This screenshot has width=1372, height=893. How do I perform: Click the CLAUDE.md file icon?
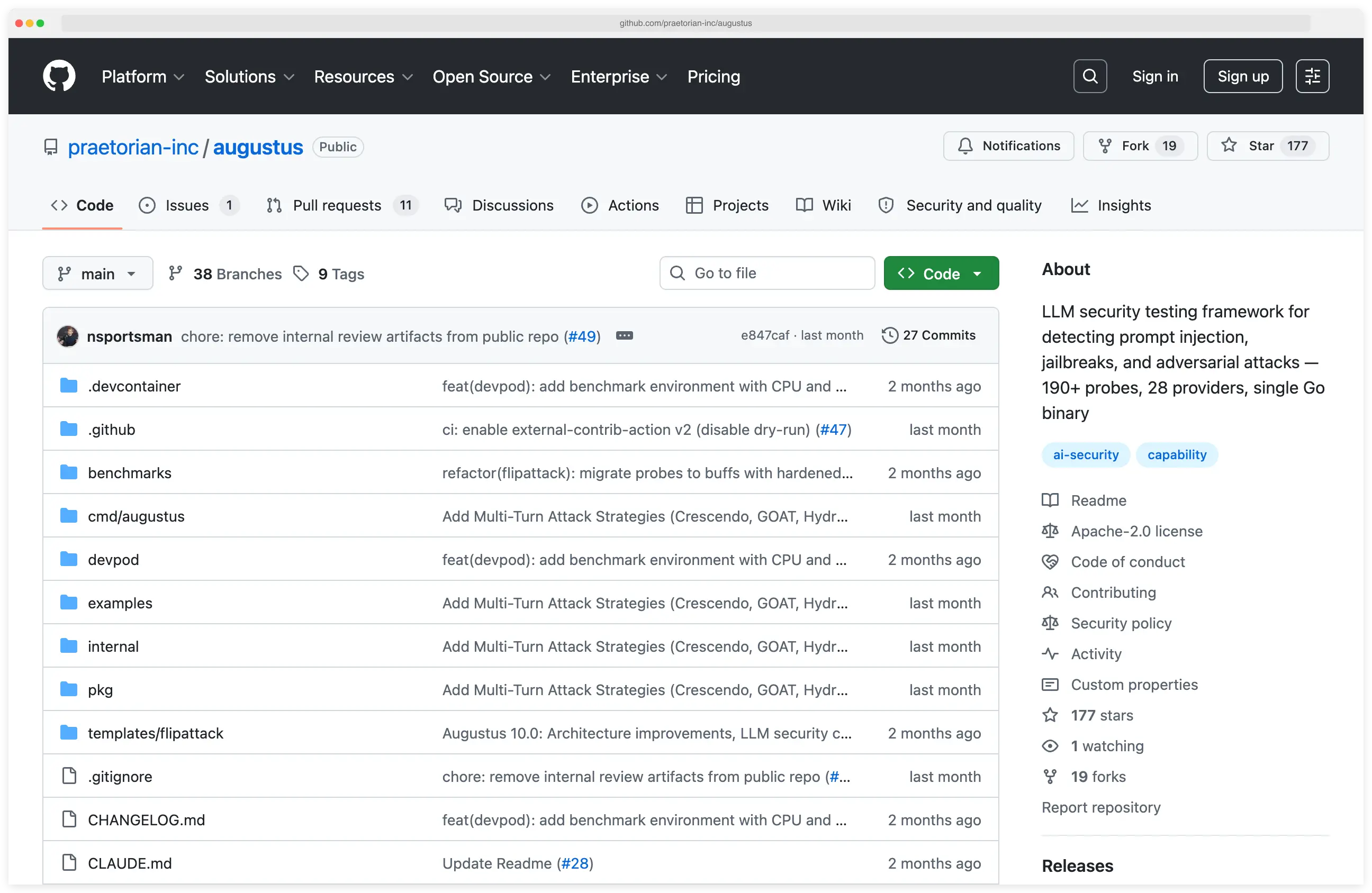point(69,862)
